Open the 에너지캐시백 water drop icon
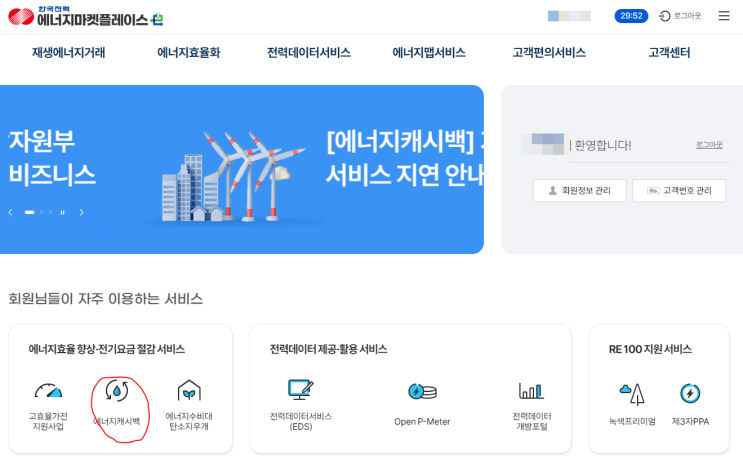This screenshot has width=743, height=468. [x=117, y=391]
